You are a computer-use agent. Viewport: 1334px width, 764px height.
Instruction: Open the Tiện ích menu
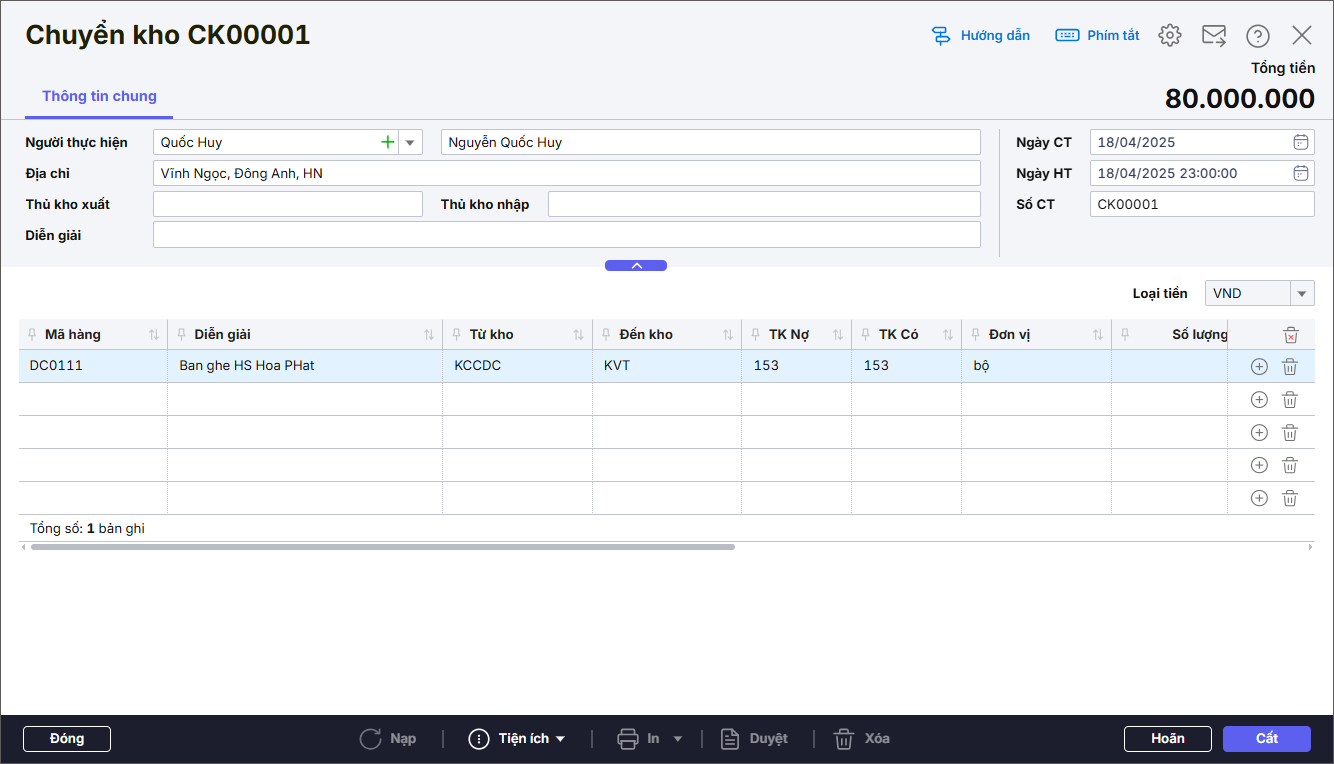coord(518,739)
